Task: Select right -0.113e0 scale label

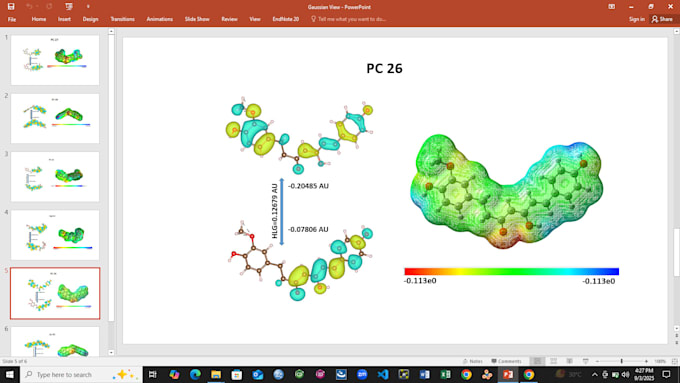Action: click(598, 281)
